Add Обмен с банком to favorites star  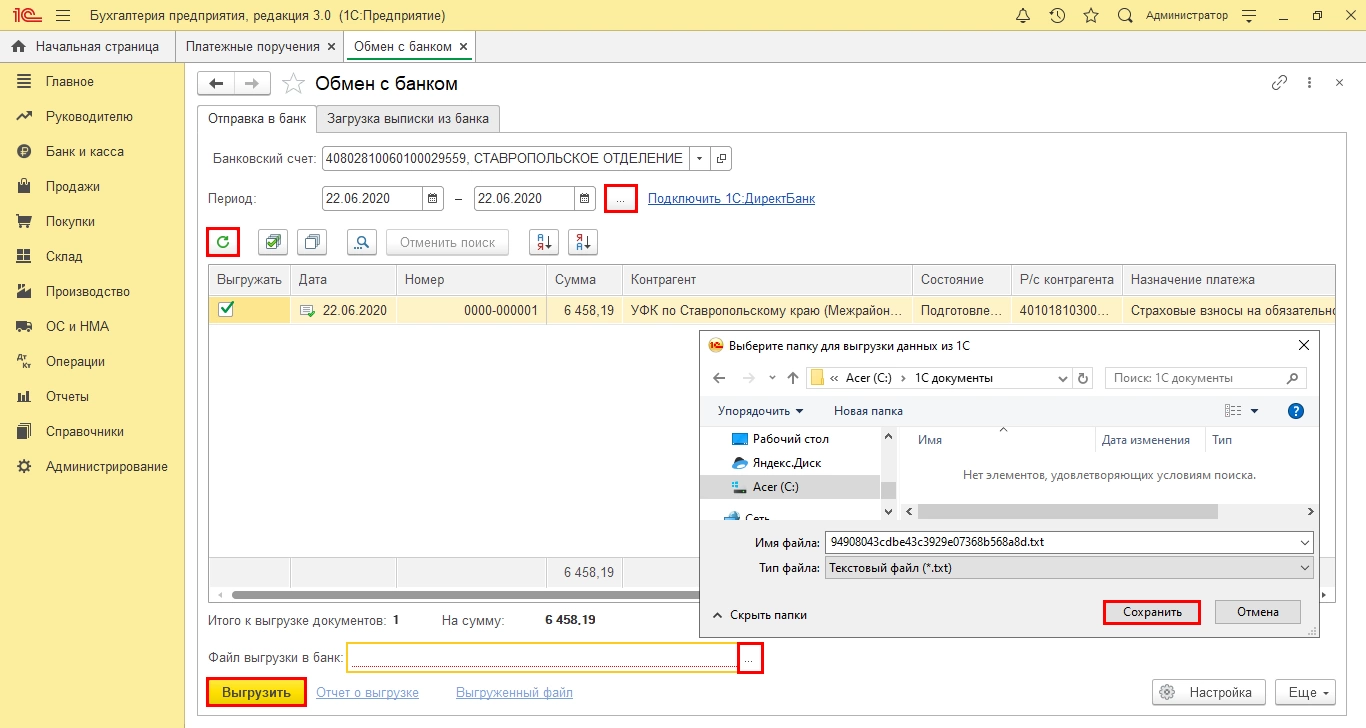coord(293,83)
